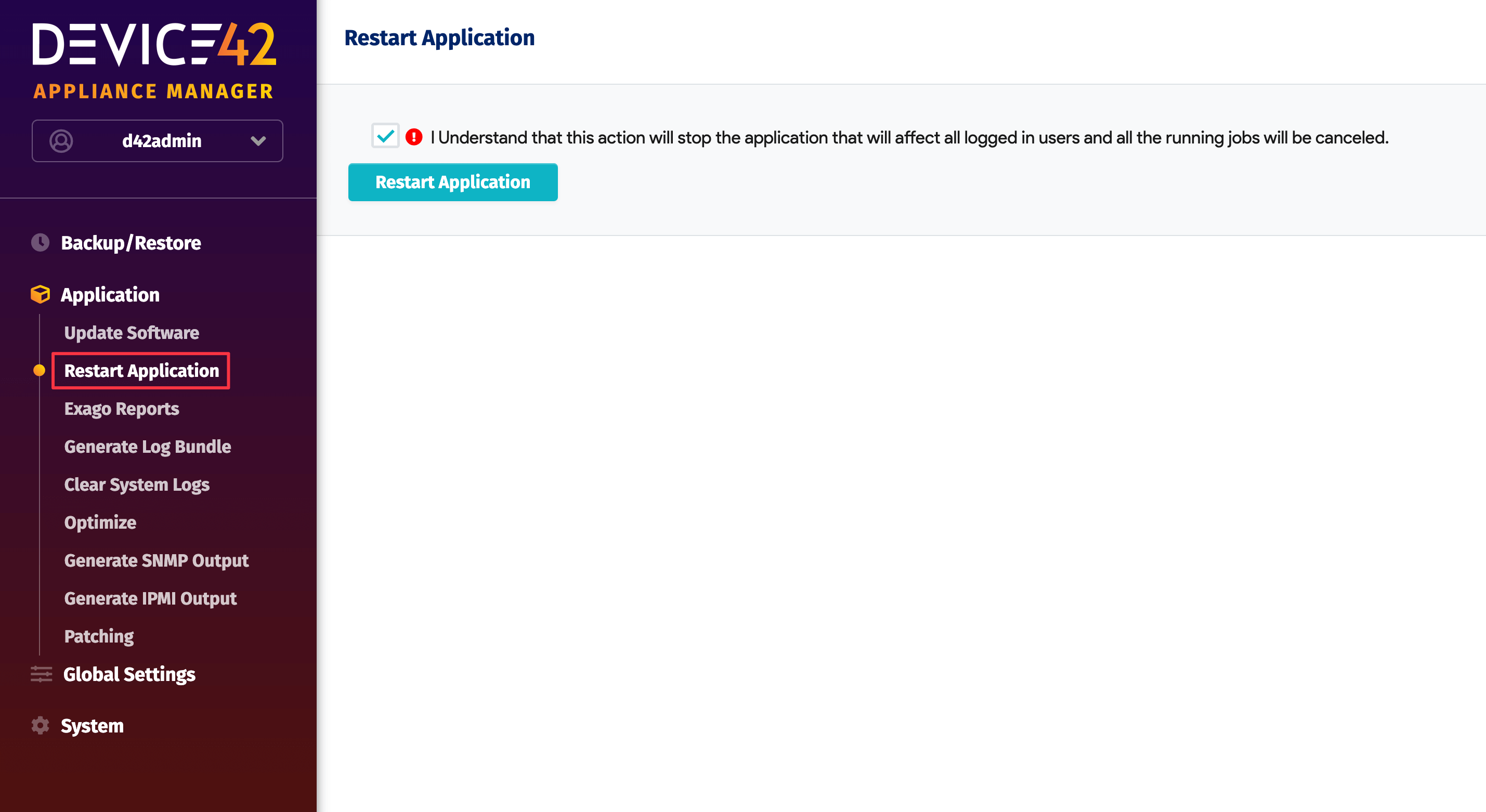Click the Device42 Appliance Manager logo
This screenshot has height=812, width=1486.
tap(154, 60)
